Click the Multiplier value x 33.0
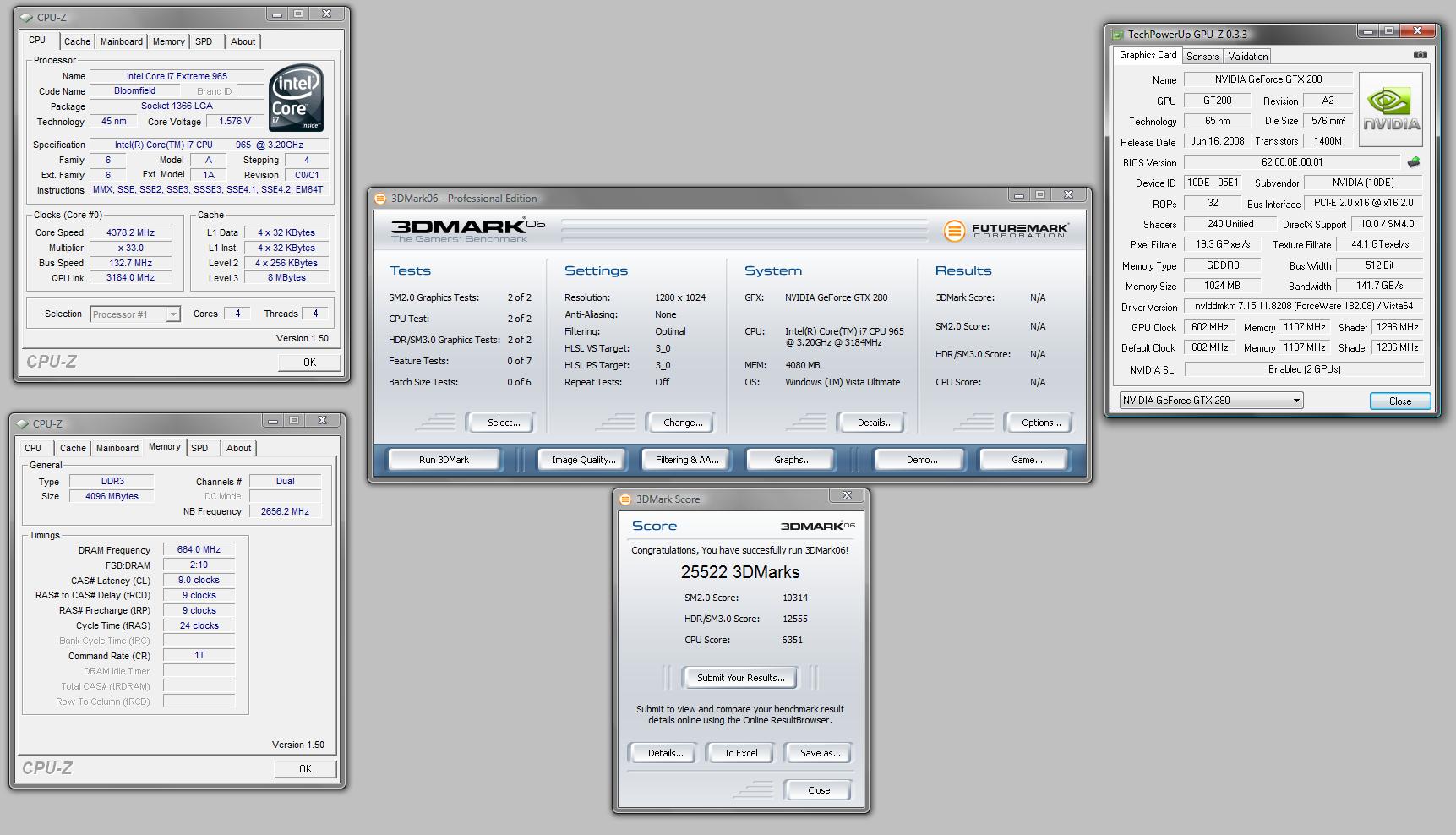 (x=130, y=248)
